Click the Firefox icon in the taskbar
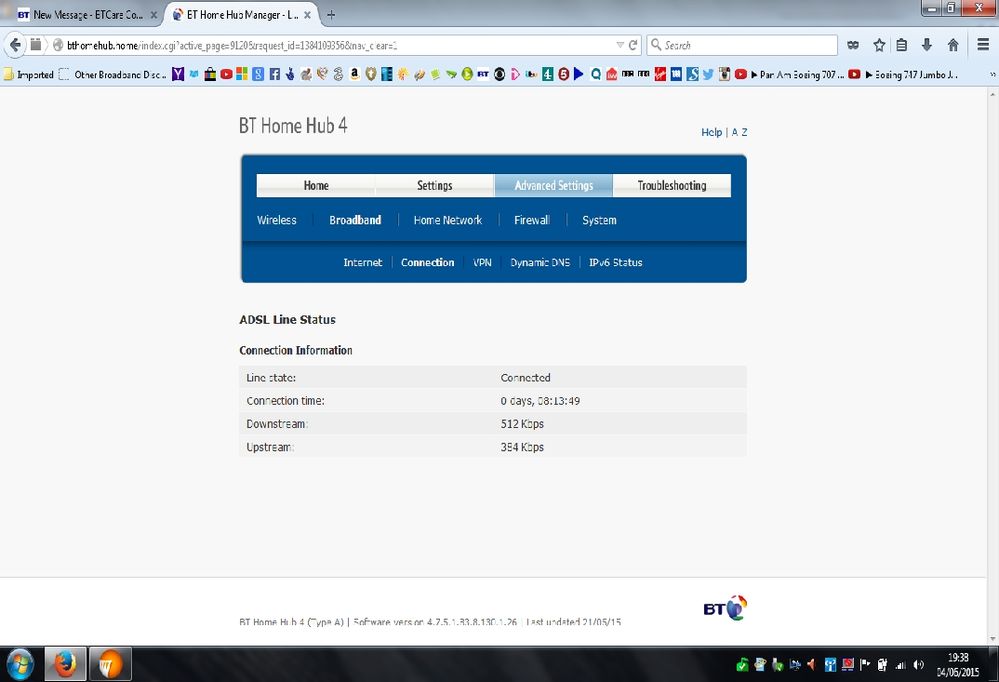The image size is (999, 682). point(65,664)
